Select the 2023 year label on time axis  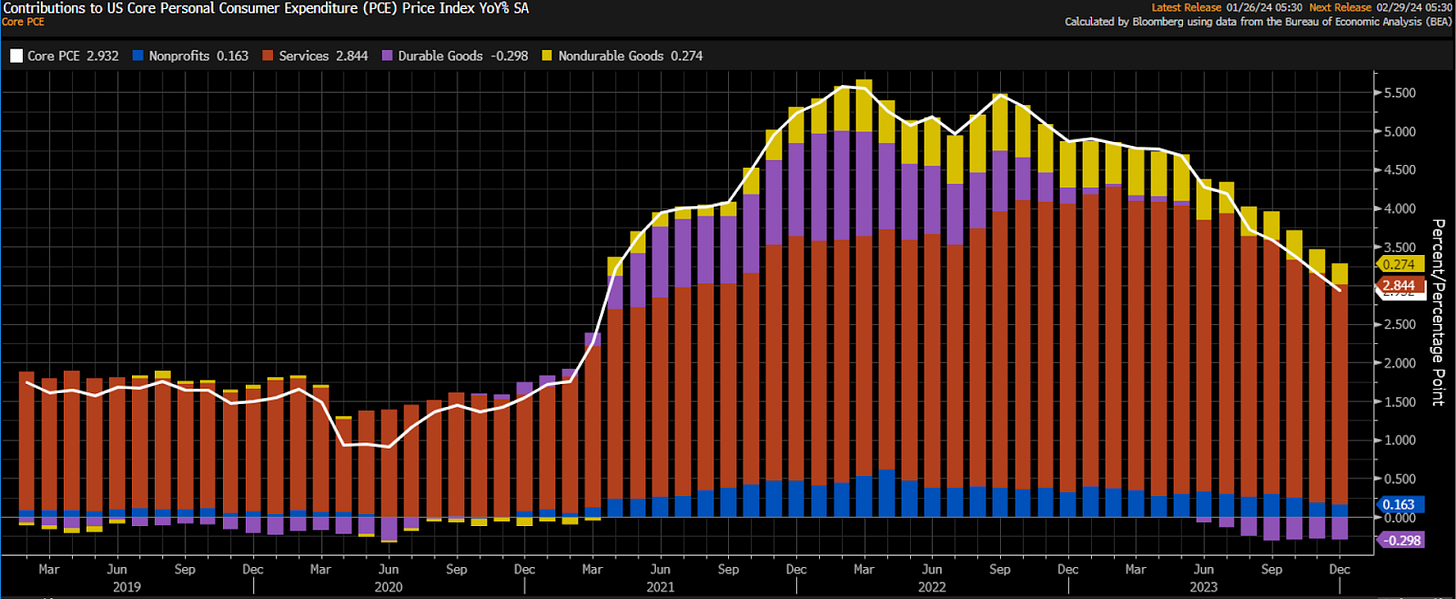coord(1205,589)
